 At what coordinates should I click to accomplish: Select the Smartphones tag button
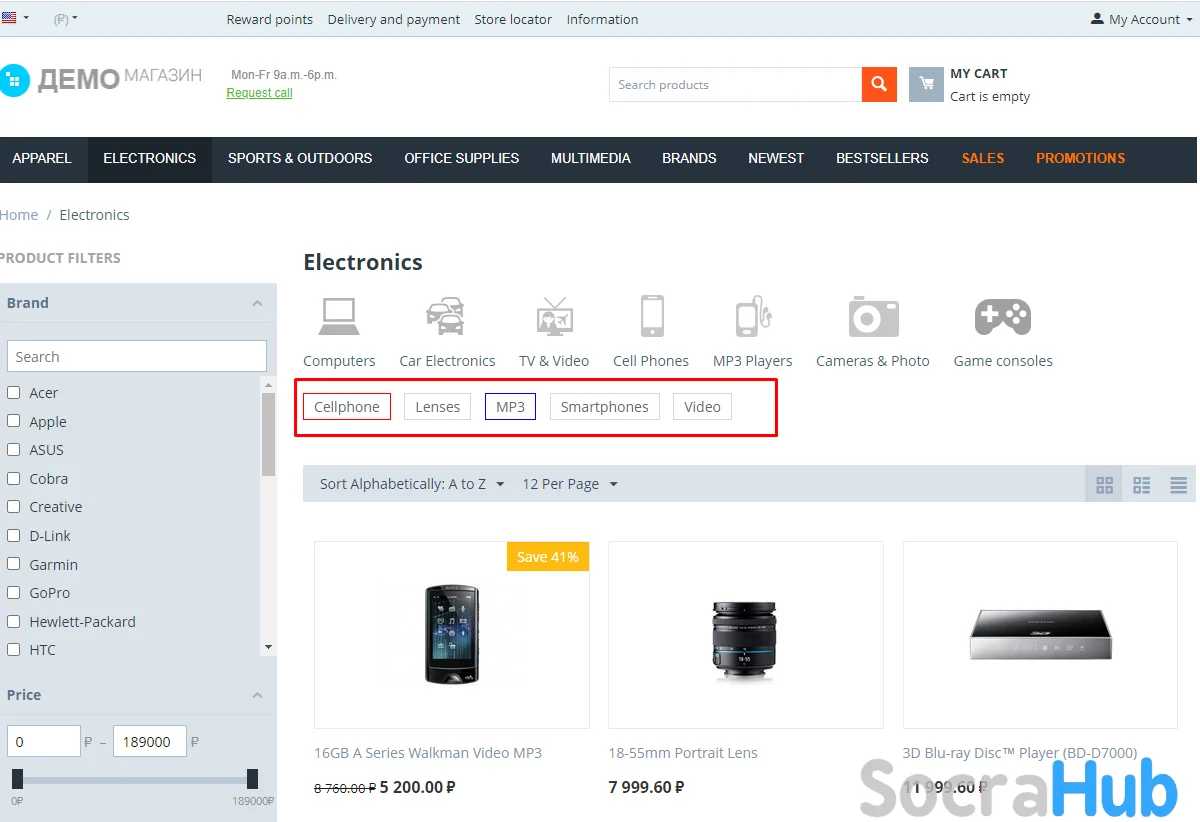point(604,407)
